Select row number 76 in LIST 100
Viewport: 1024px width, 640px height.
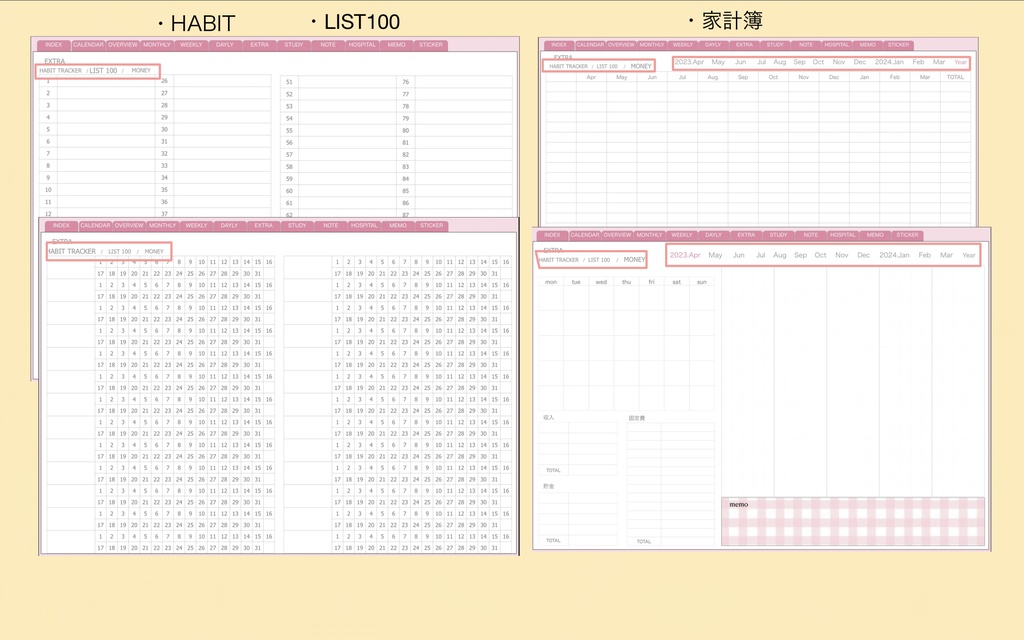click(406, 82)
